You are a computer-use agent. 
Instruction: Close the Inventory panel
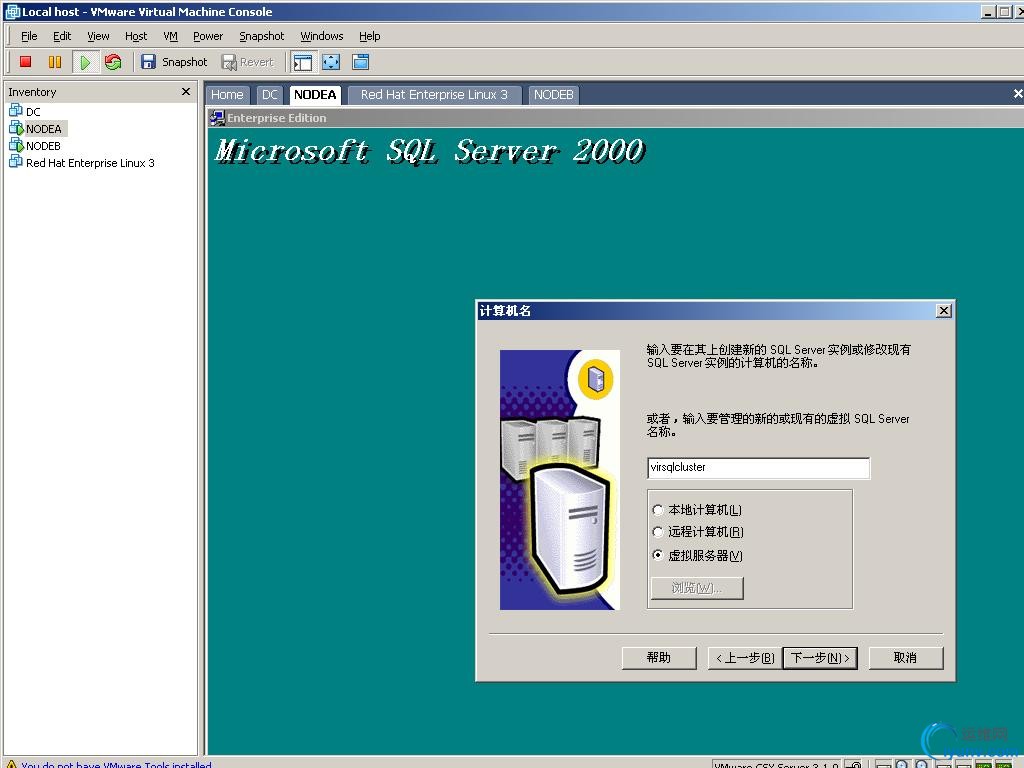[186, 91]
